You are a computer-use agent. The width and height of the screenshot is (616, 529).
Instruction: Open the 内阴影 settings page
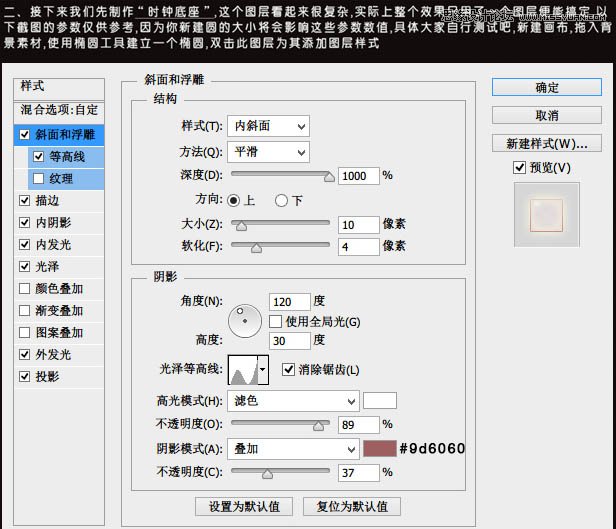click(x=53, y=223)
